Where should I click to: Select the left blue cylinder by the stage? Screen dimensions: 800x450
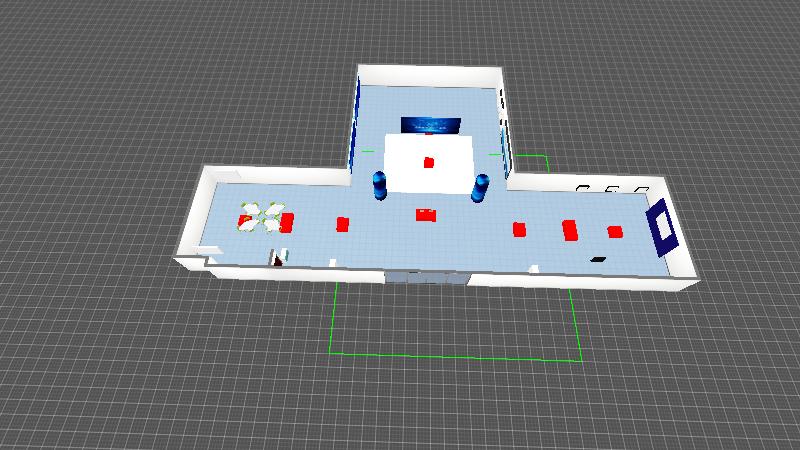point(379,185)
